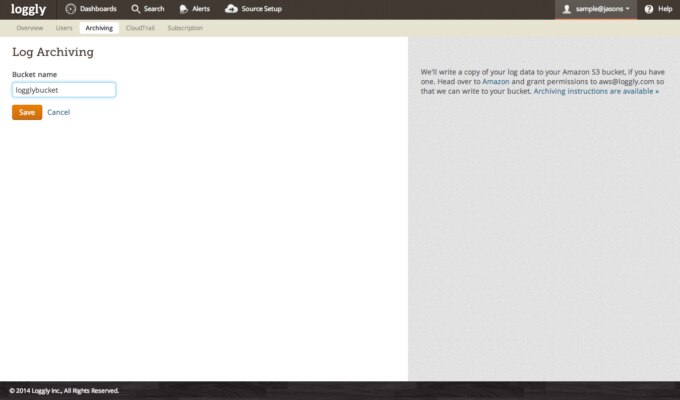
Task: Click the user avatar icon
Action: pyautogui.click(x=567, y=9)
